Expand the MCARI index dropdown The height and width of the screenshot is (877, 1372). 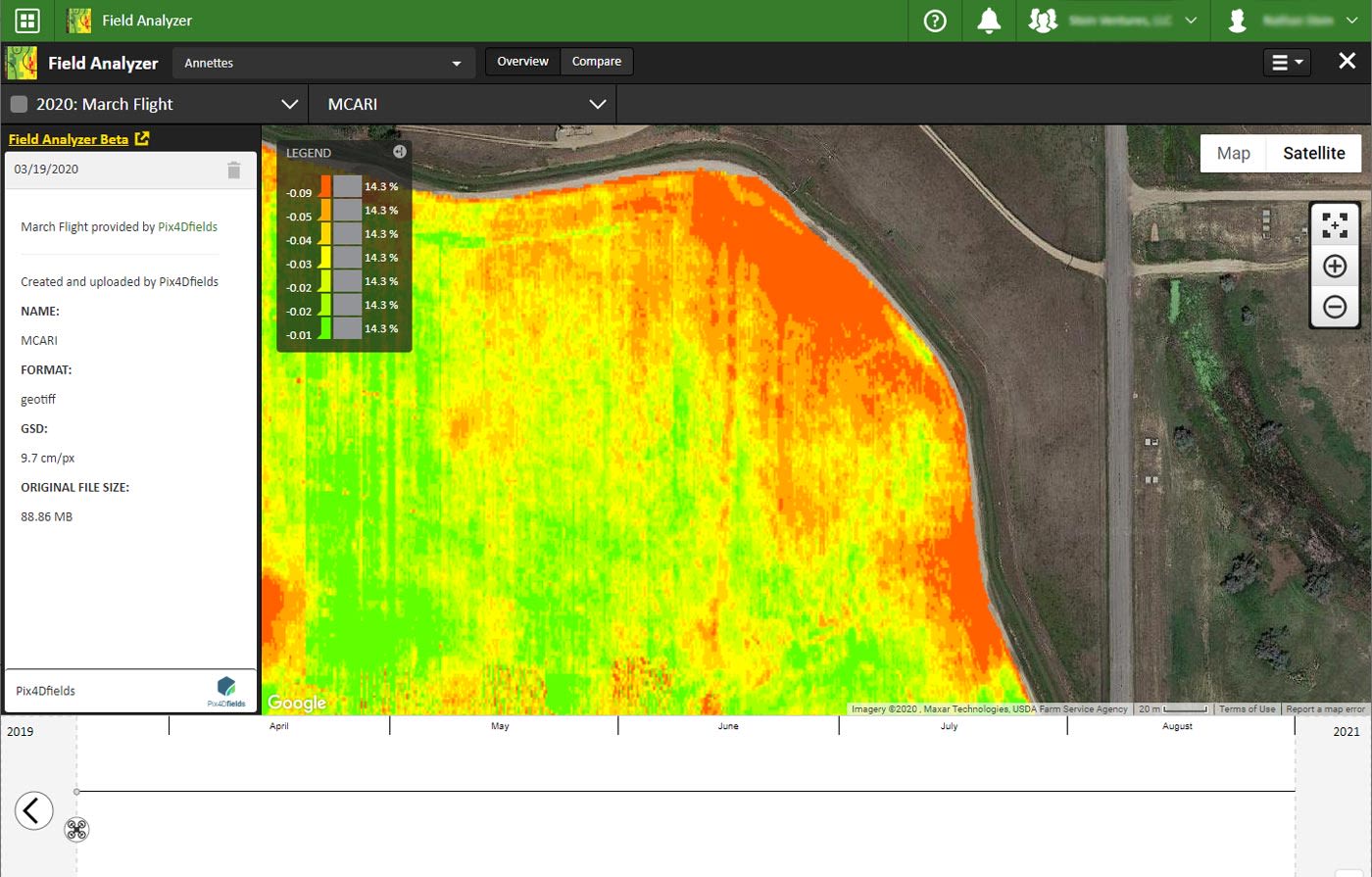(x=461, y=103)
